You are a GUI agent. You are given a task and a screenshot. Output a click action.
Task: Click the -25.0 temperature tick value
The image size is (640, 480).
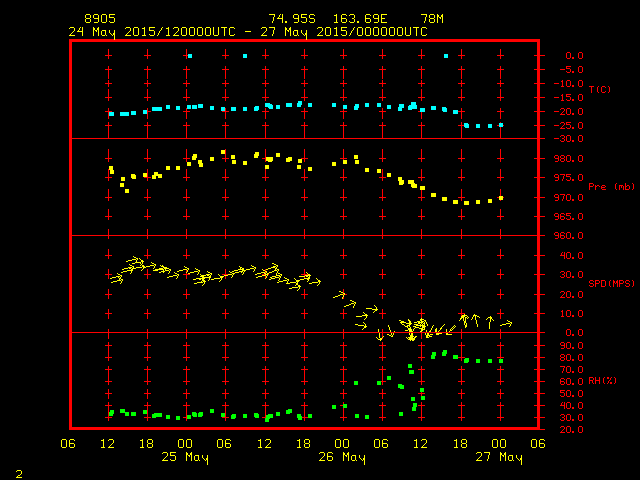click(569, 125)
